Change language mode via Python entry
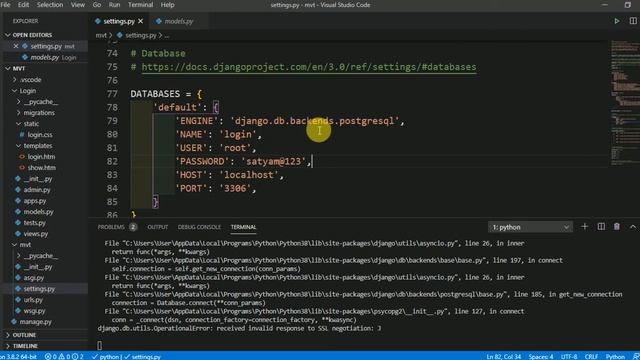Viewport: 640px width, 360px height. point(615,356)
